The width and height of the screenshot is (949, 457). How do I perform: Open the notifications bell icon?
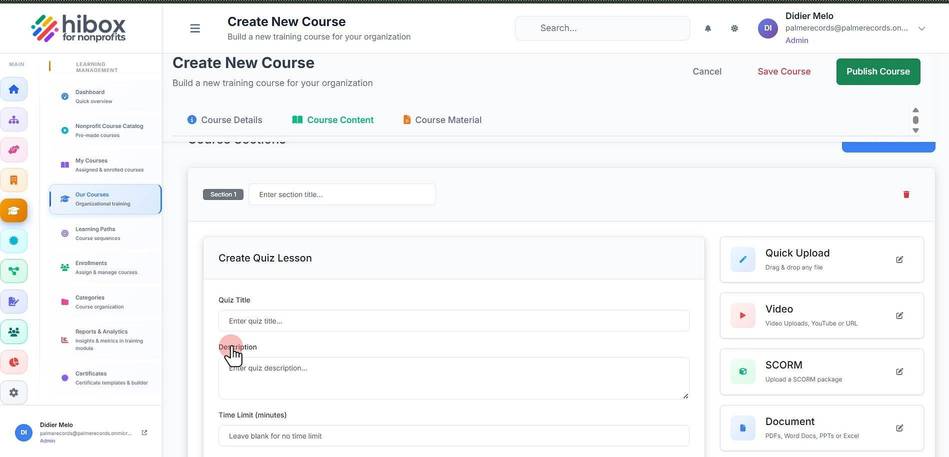[708, 28]
